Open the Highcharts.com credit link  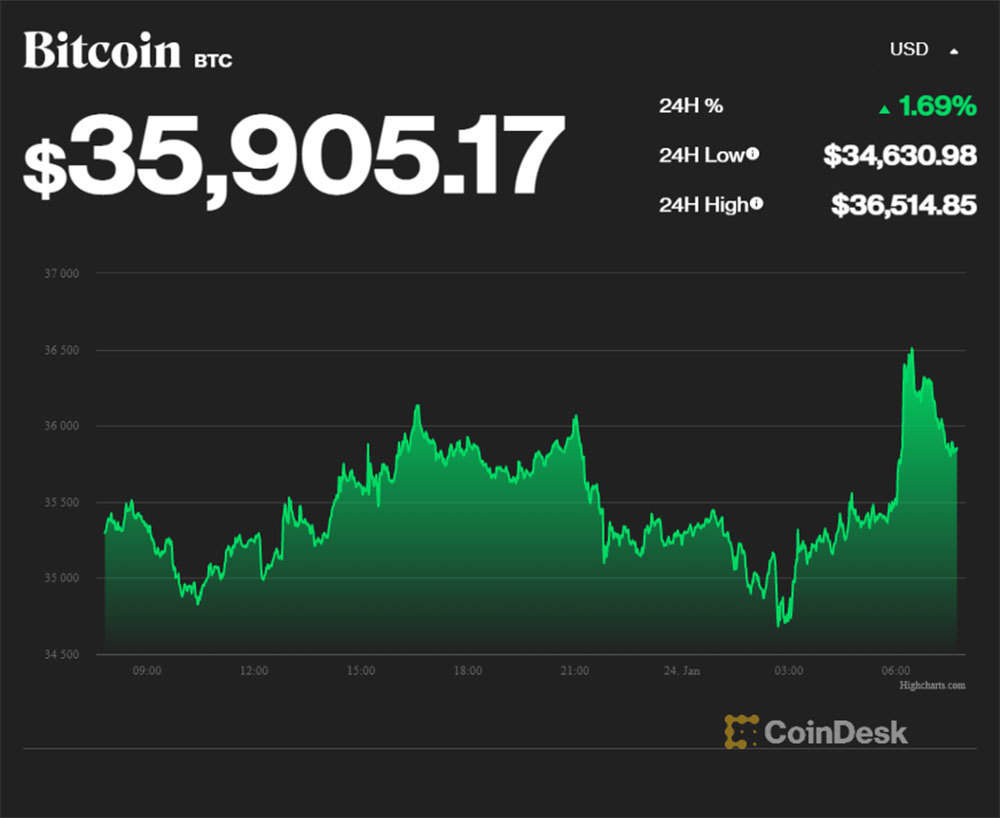pyautogui.click(x=932, y=685)
